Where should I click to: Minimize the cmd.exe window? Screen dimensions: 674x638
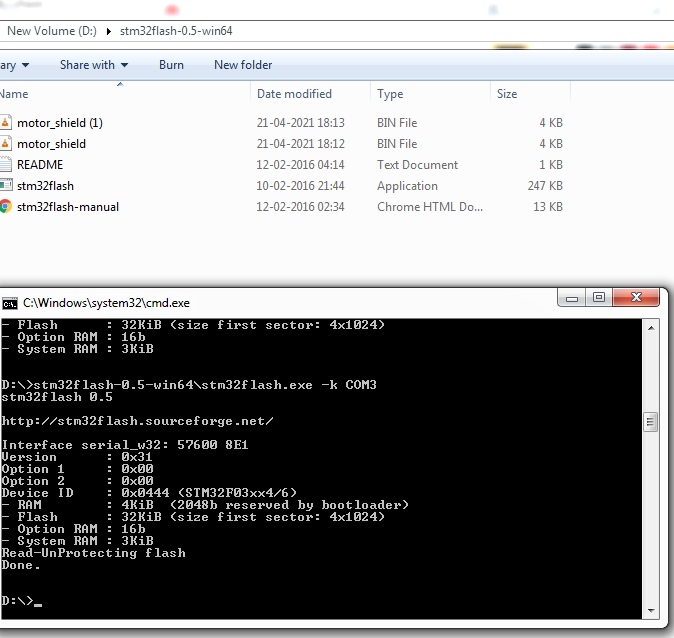point(571,298)
